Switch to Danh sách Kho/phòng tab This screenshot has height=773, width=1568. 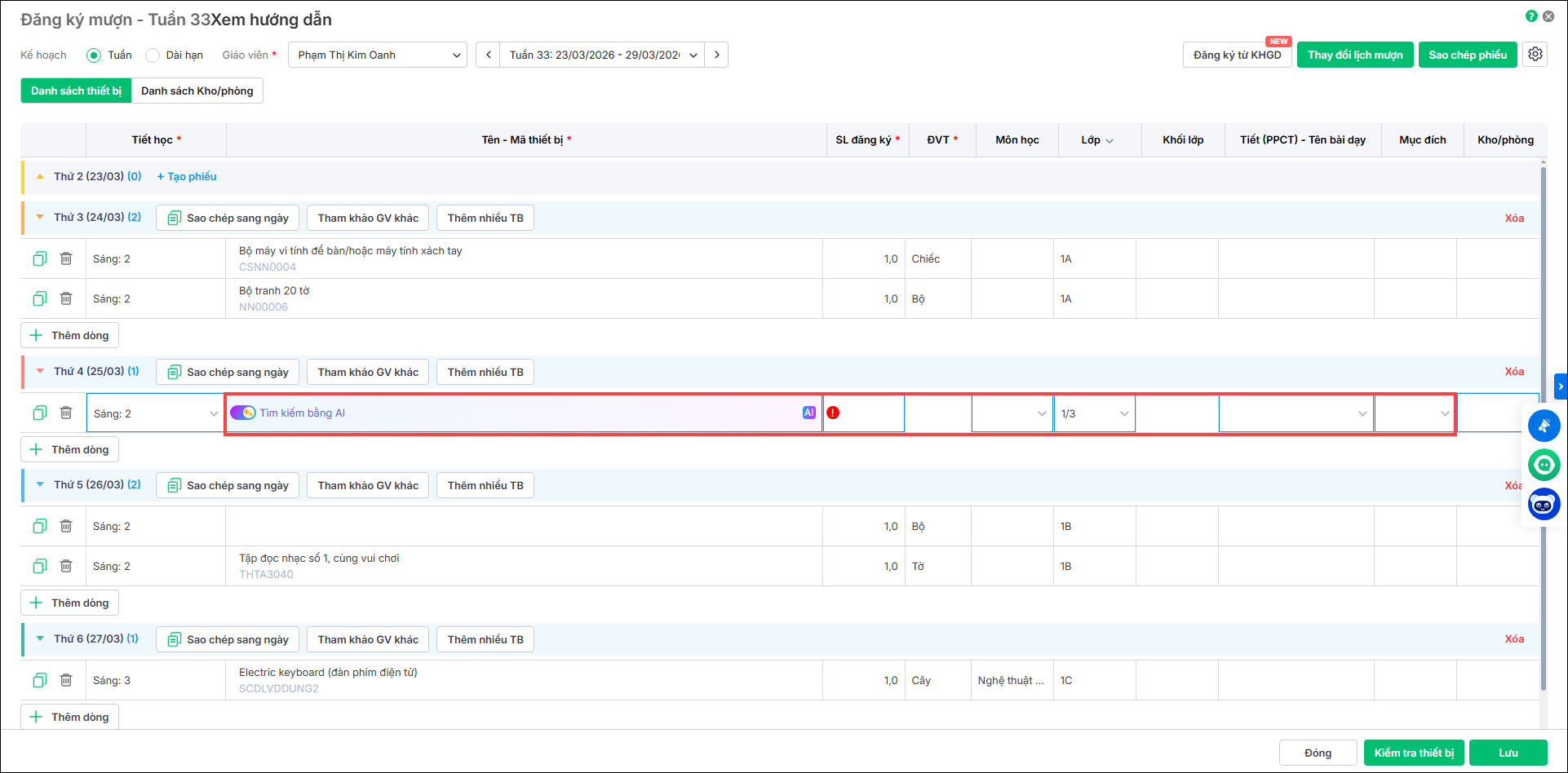coord(197,91)
